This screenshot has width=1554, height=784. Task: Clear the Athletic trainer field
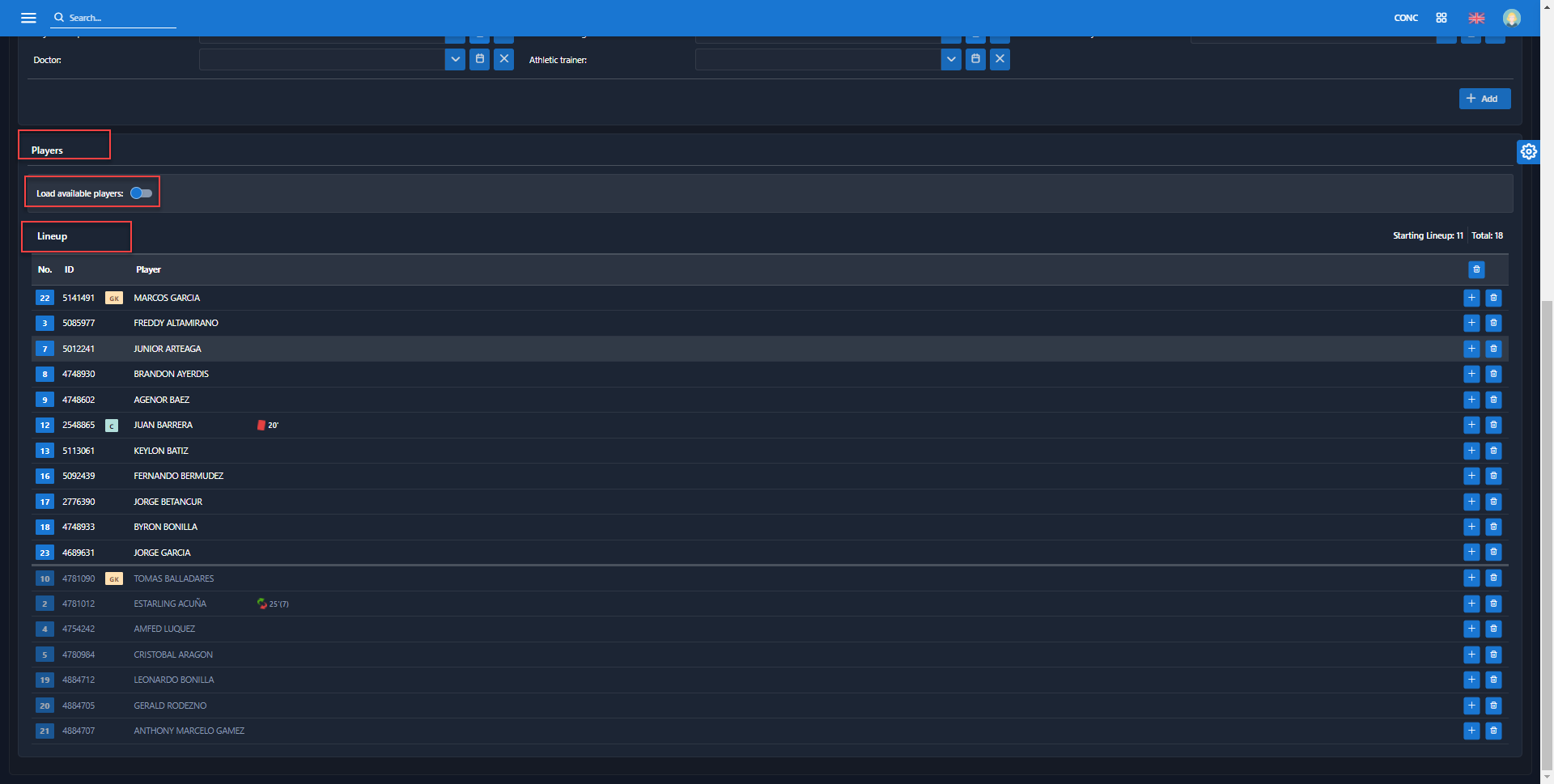(x=1000, y=59)
